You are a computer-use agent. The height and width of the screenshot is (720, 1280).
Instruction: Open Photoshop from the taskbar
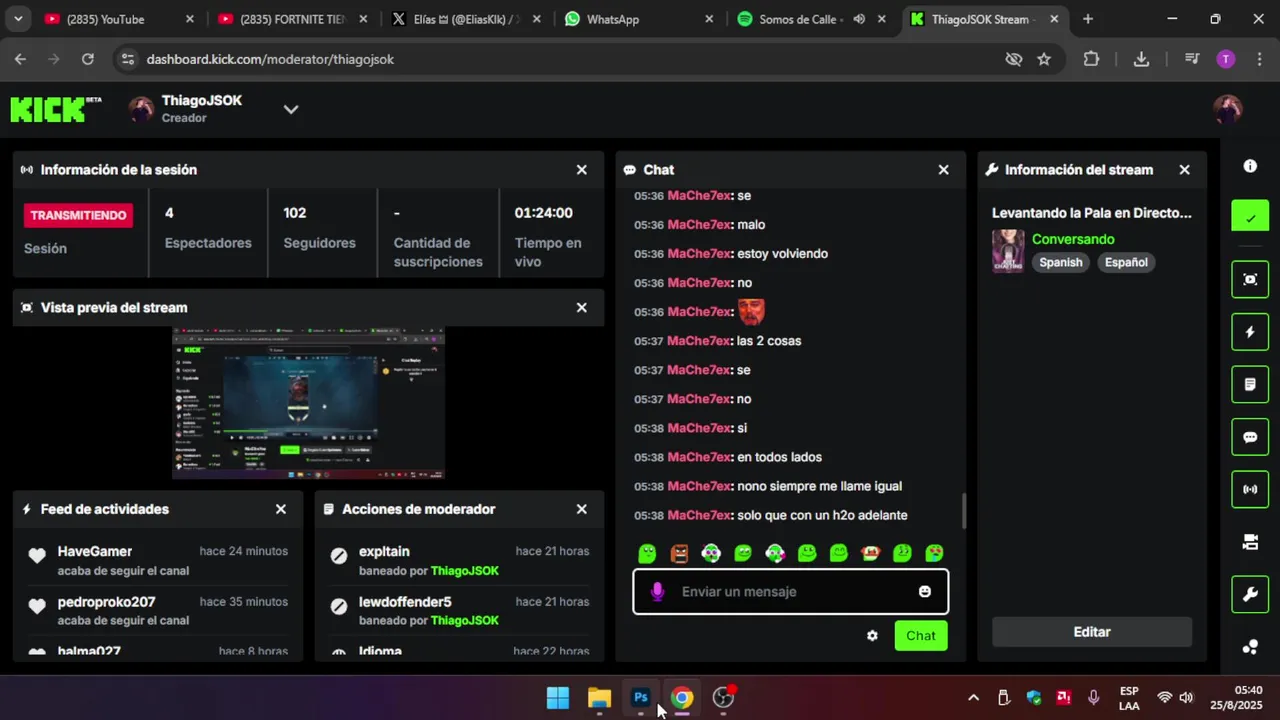click(x=641, y=698)
